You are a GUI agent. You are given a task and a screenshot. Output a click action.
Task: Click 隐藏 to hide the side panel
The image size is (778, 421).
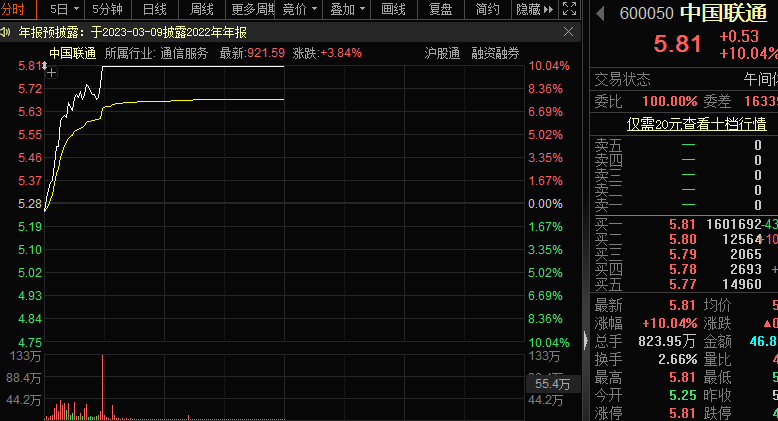534,9
